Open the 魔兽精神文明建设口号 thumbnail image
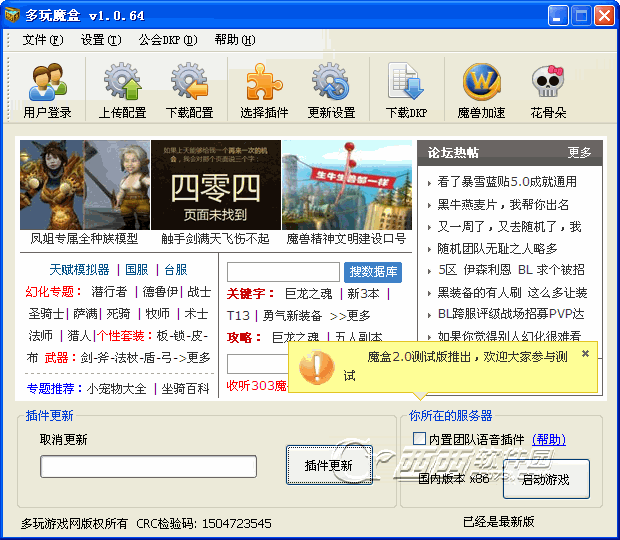This screenshot has height=540, width=620. [x=347, y=185]
